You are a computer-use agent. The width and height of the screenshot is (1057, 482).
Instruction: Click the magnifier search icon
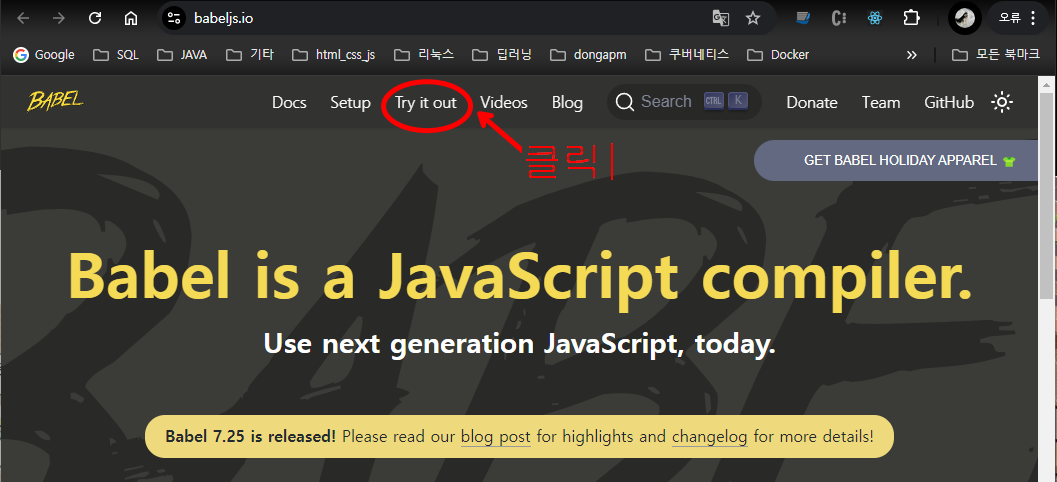(626, 102)
